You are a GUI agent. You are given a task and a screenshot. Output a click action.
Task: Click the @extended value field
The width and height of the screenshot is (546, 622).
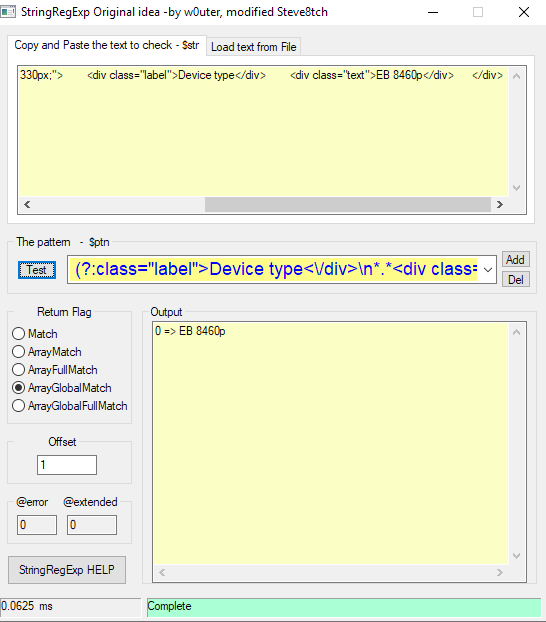(92, 525)
